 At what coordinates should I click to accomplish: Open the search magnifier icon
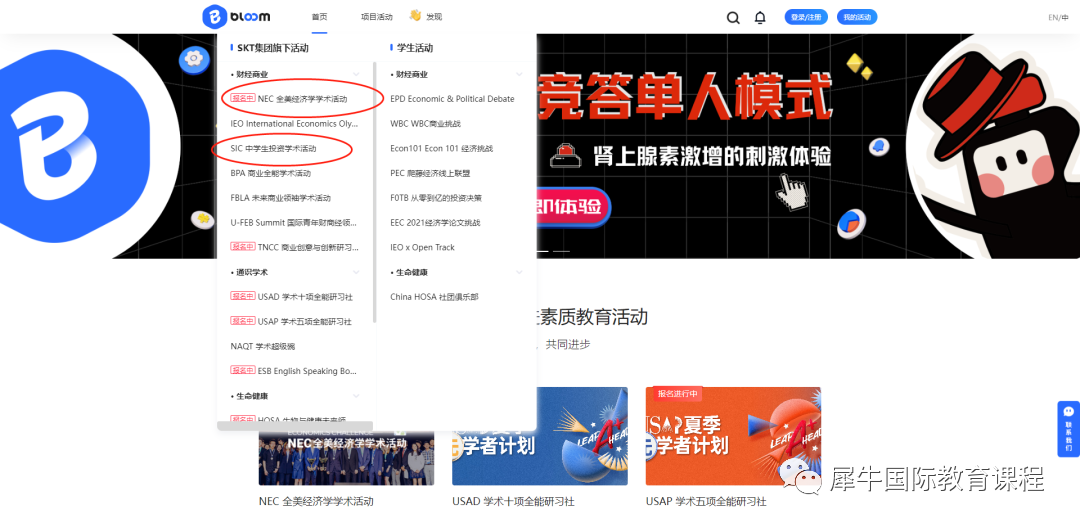(x=733, y=17)
